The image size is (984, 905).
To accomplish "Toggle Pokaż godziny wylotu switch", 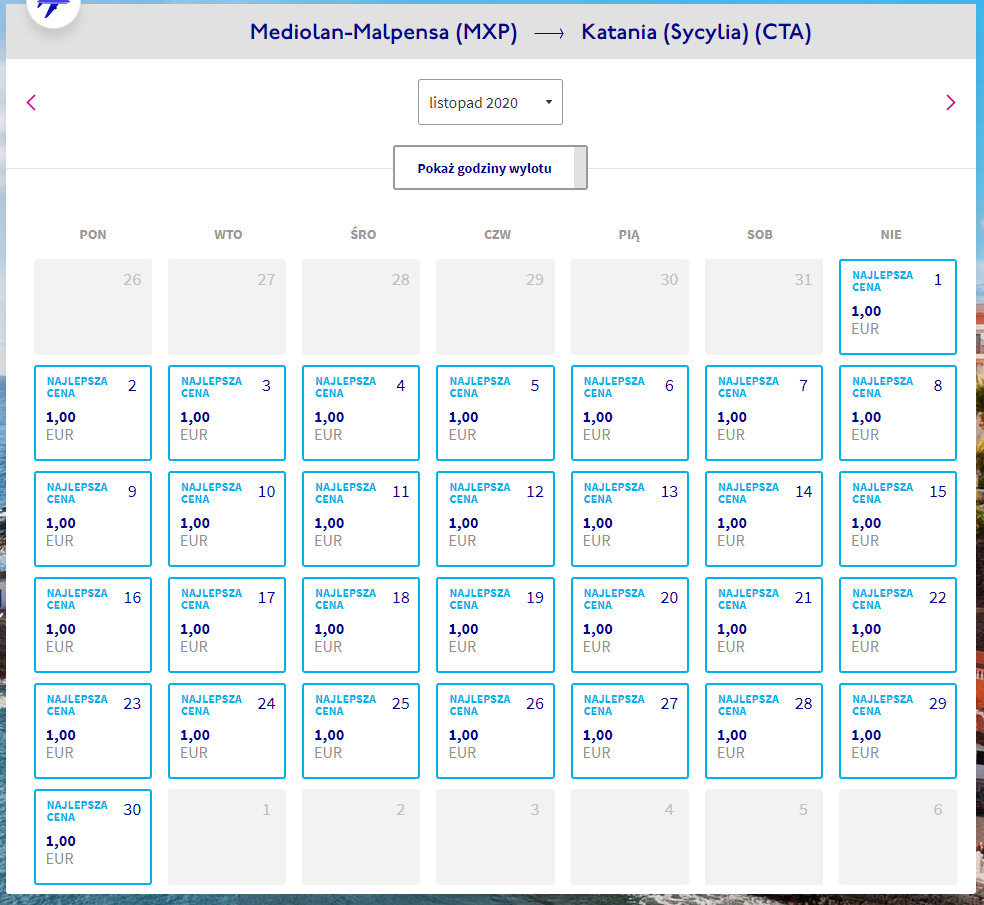I will (490, 168).
